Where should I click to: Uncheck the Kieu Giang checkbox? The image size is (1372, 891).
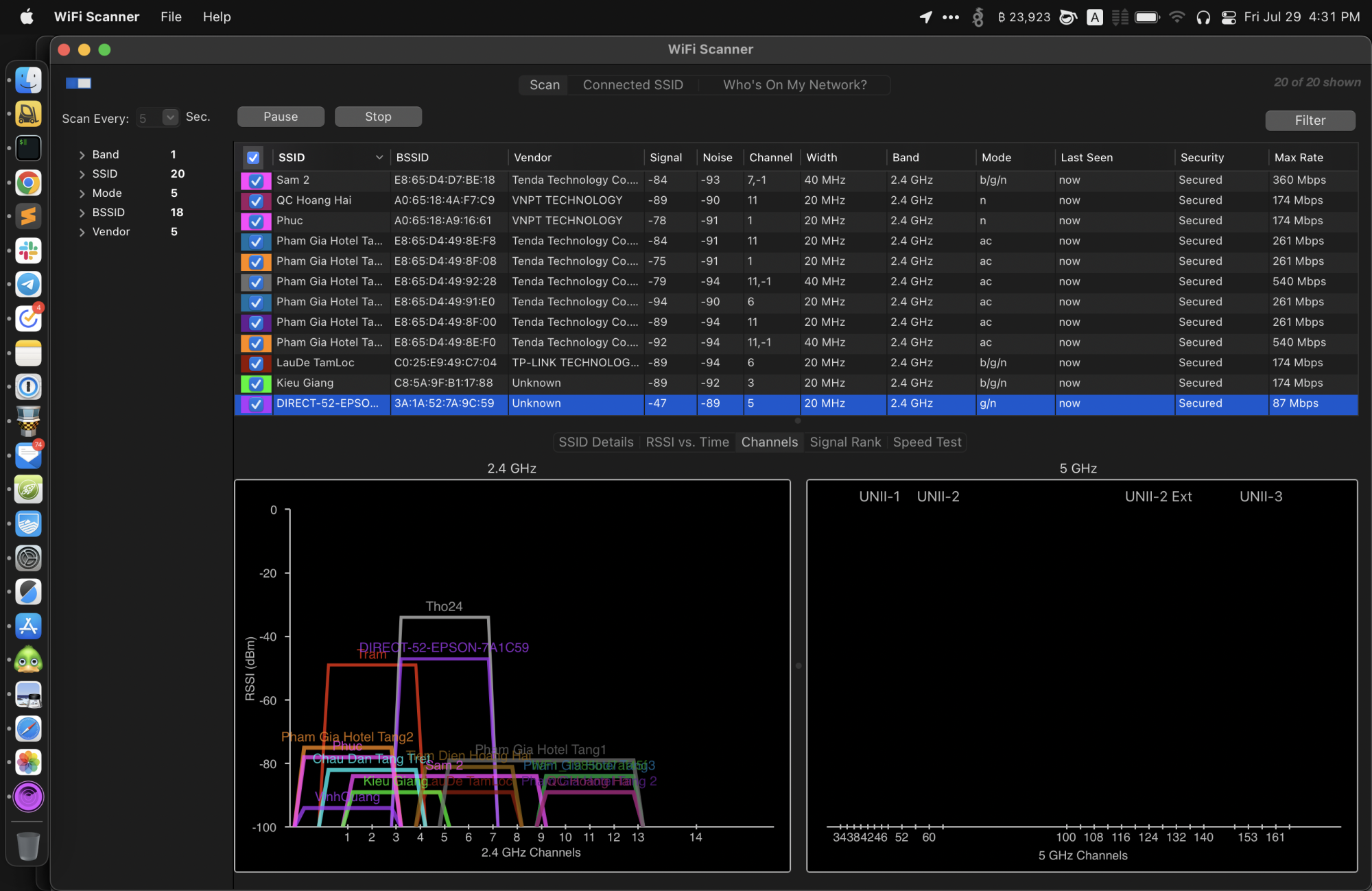257,383
